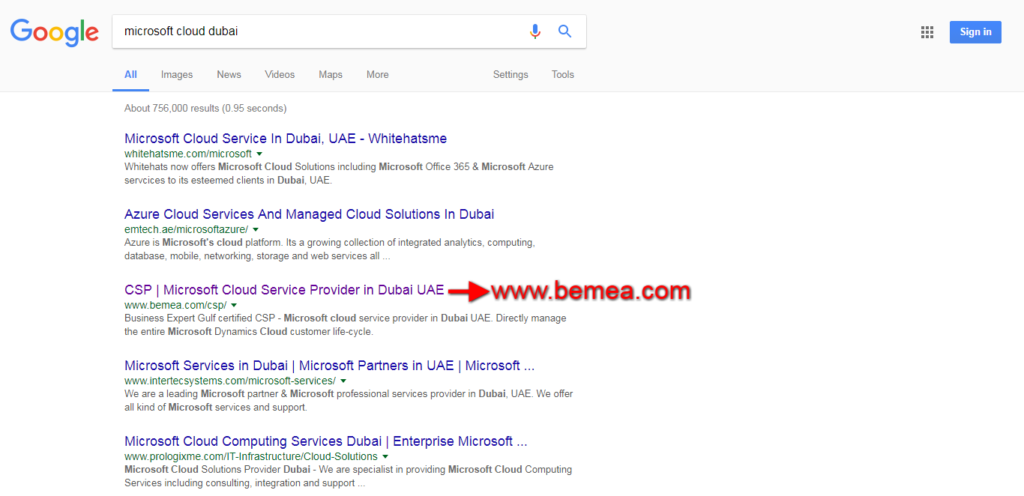Click the Sign in button
The height and width of the screenshot is (496, 1024).
point(975,32)
